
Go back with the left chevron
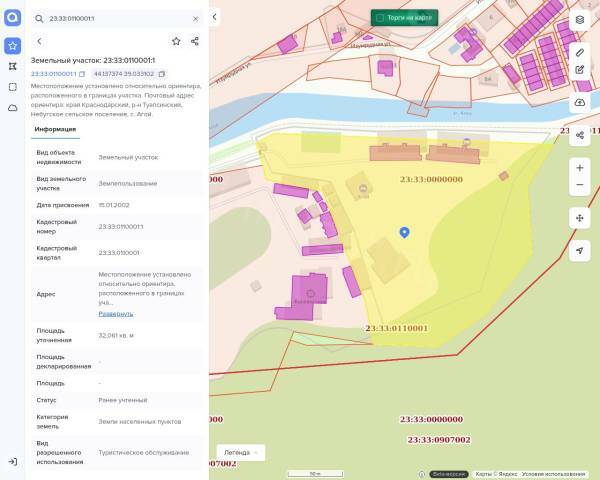pyautogui.click(x=39, y=41)
